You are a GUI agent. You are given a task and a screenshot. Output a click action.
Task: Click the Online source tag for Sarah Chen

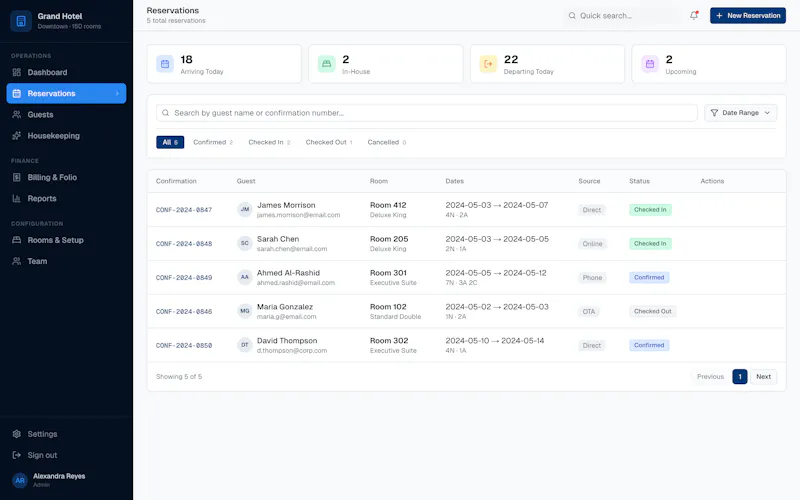(592, 244)
